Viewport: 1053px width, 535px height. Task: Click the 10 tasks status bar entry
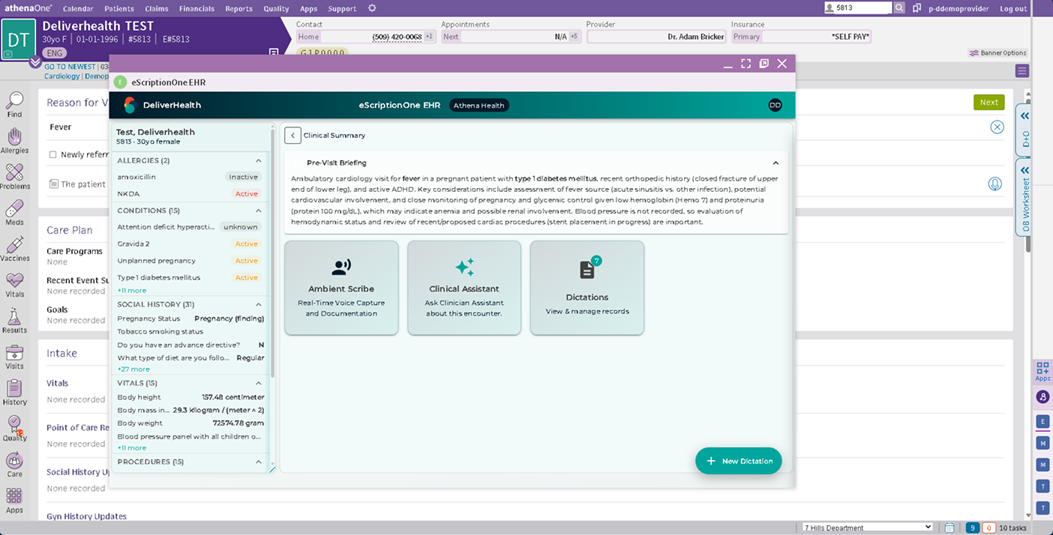[x=1013, y=528]
